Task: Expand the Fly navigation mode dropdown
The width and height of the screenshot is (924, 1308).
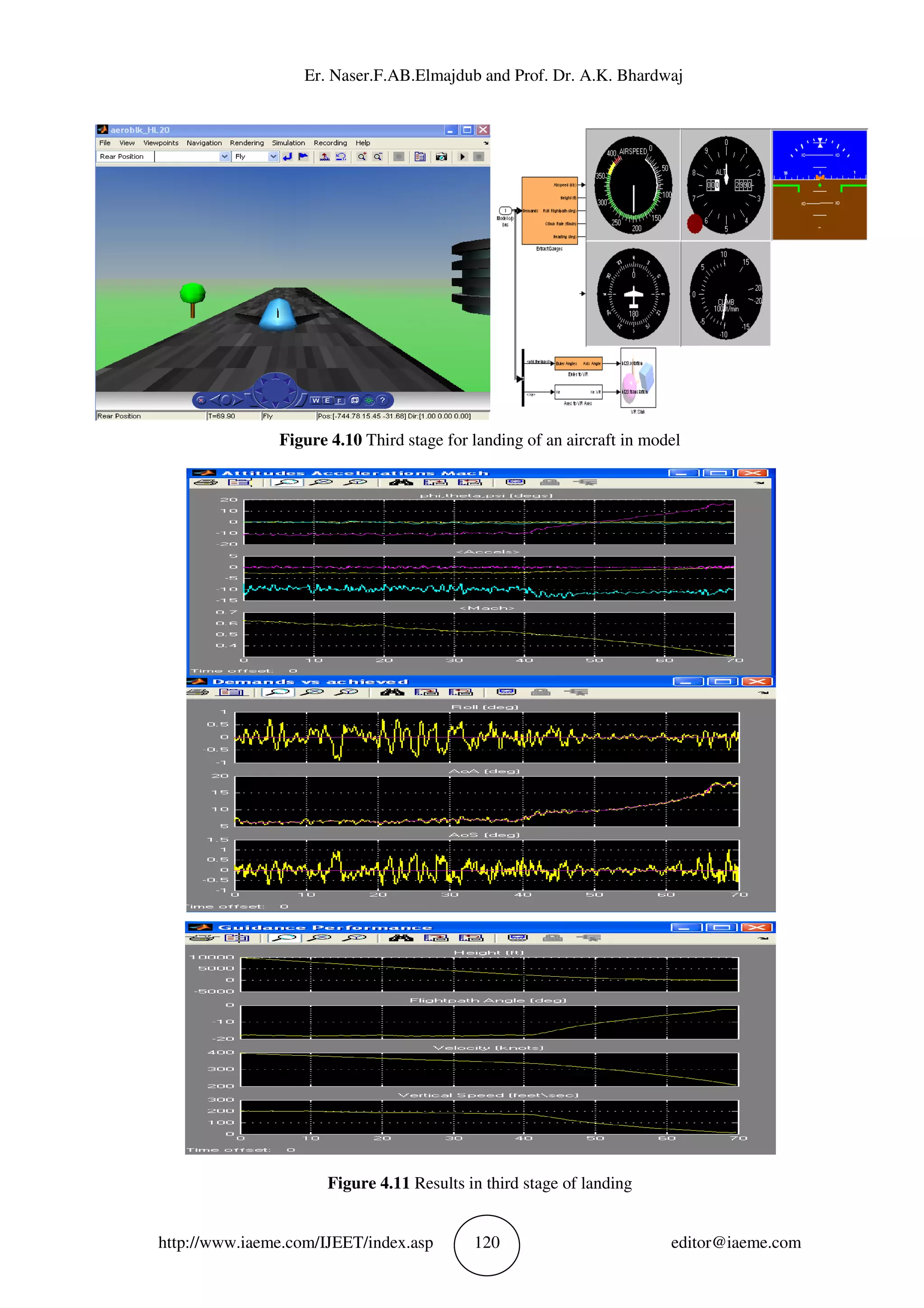Action: [x=273, y=157]
